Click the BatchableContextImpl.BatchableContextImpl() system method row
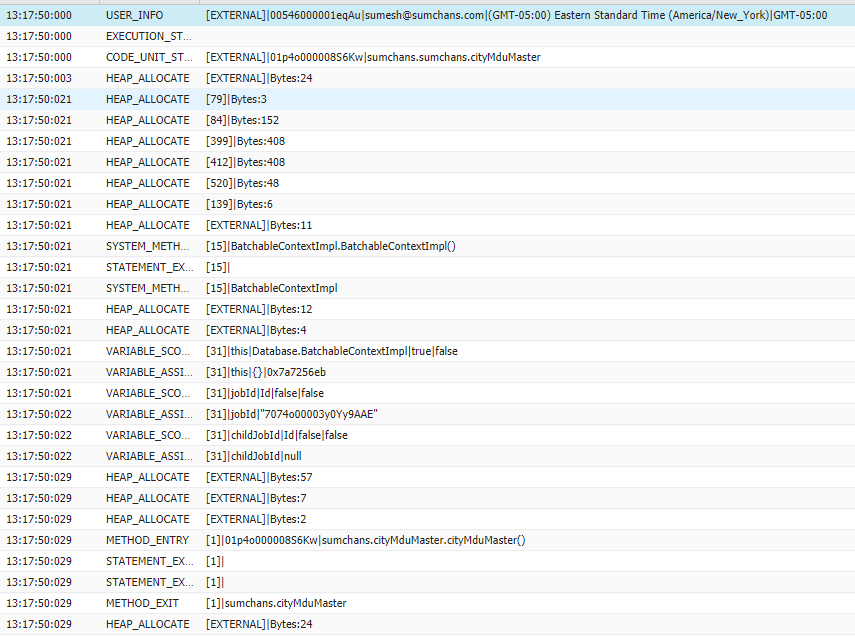This screenshot has height=637, width=855. point(330,247)
